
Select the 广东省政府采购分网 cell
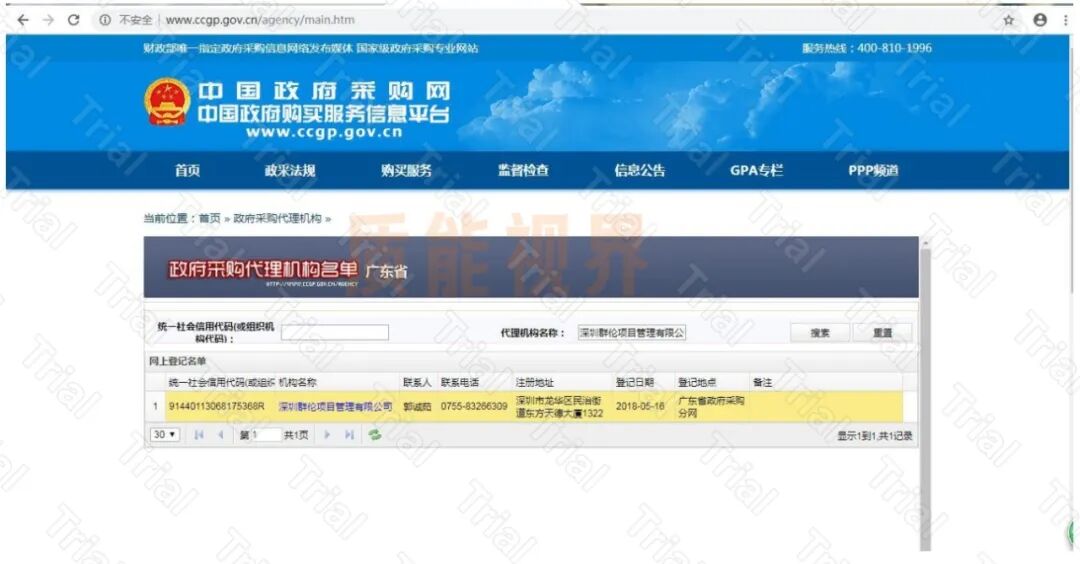click(711, 406)
